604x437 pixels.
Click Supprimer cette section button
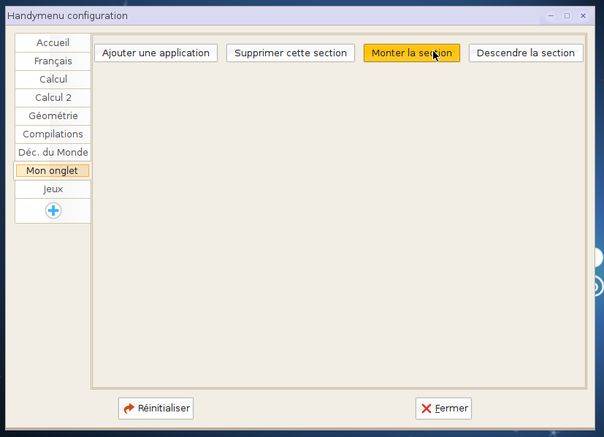click(x=290, y=53)
